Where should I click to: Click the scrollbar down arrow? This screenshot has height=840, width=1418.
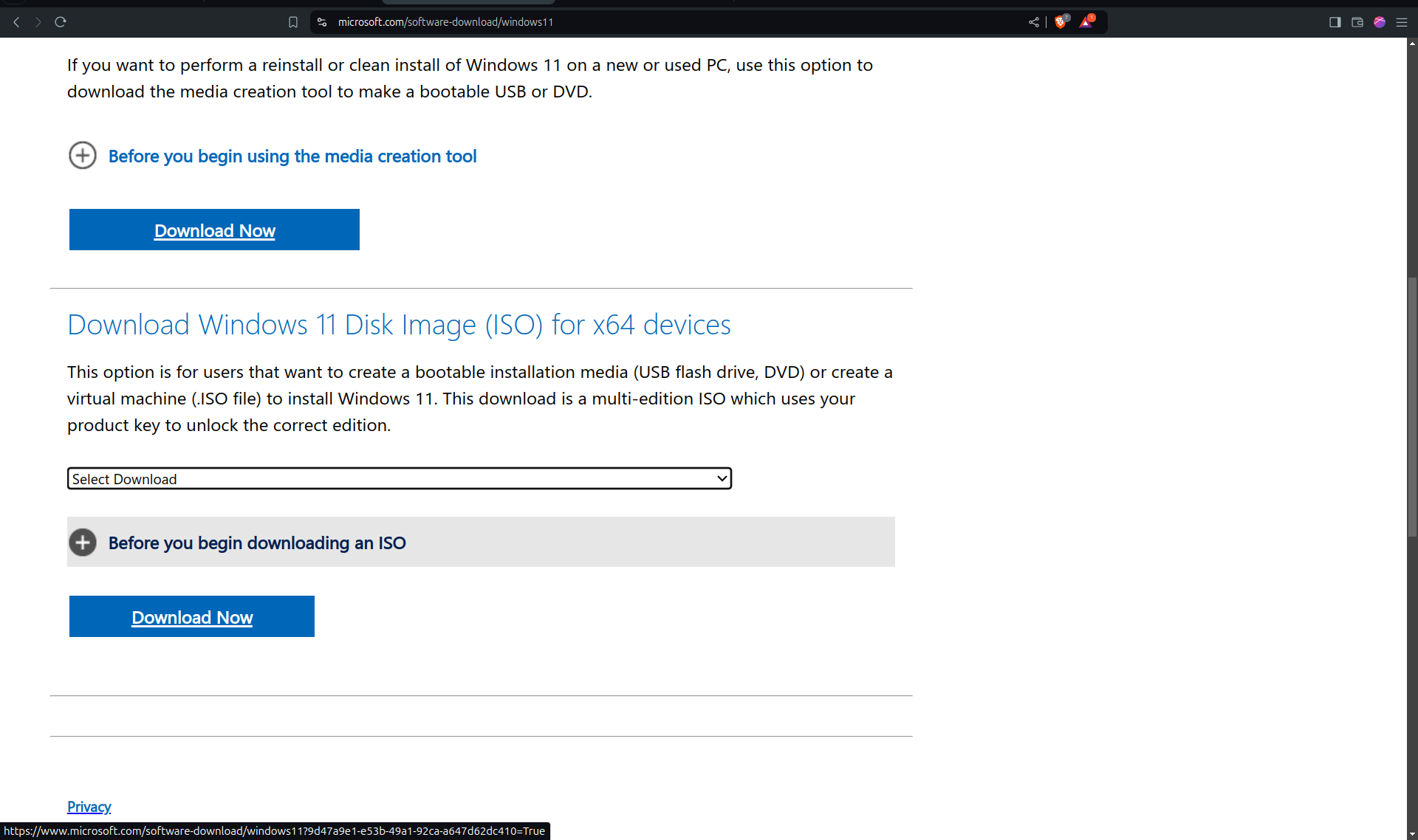1412,834
